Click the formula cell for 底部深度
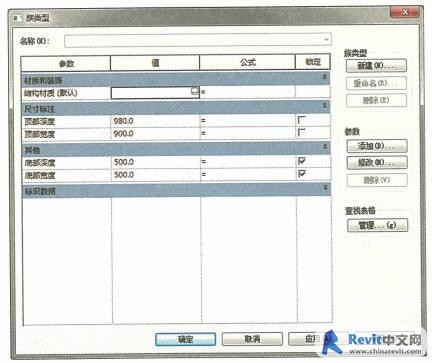The height and width of the screenshot is (363, 432). [248, 162]
